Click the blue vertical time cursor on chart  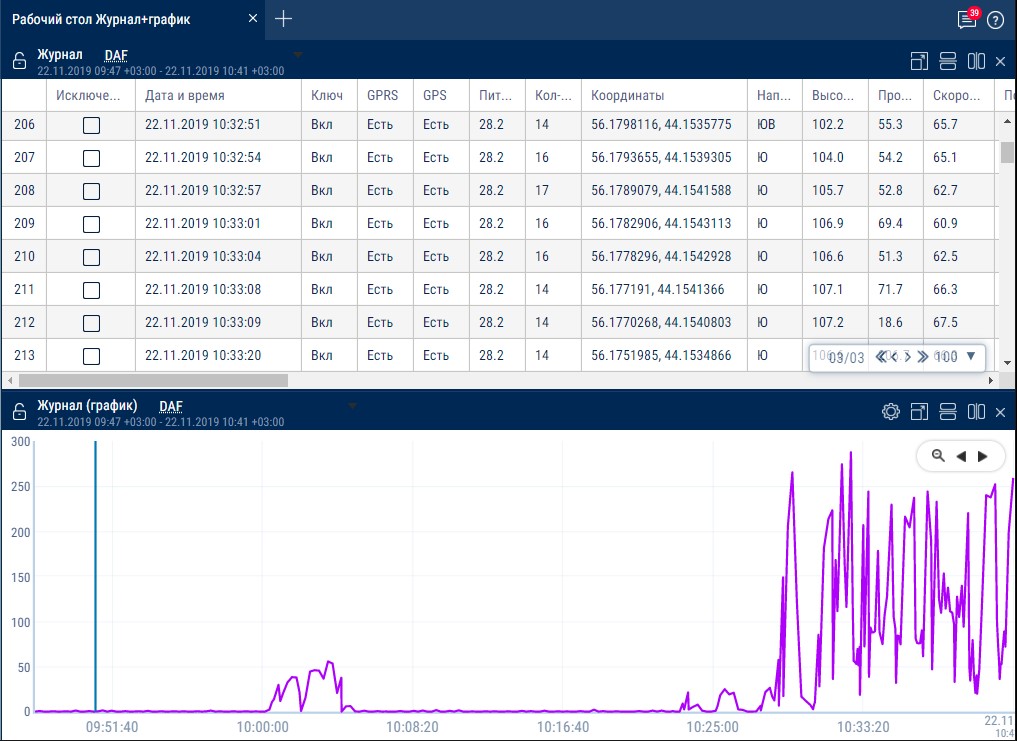coord(95,576)
